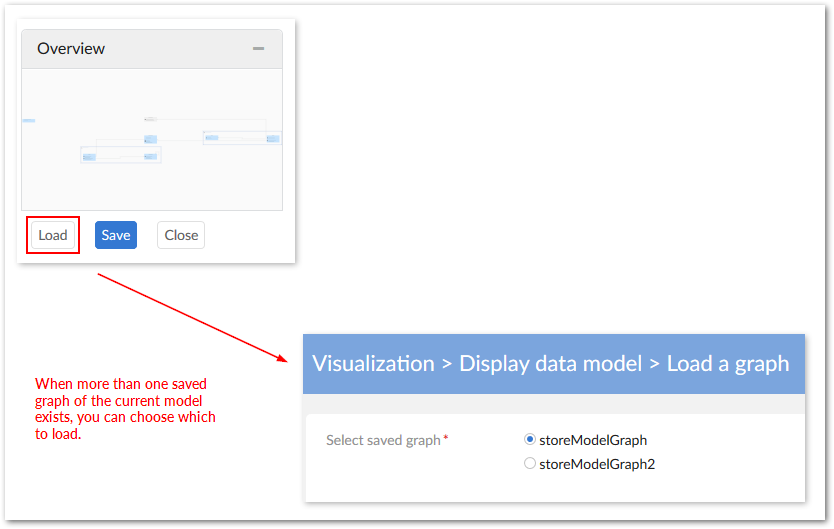Viewport: 834px width, 529px height.
Task: Click the storeModelGraph2 label text
Action: (597, 464)
